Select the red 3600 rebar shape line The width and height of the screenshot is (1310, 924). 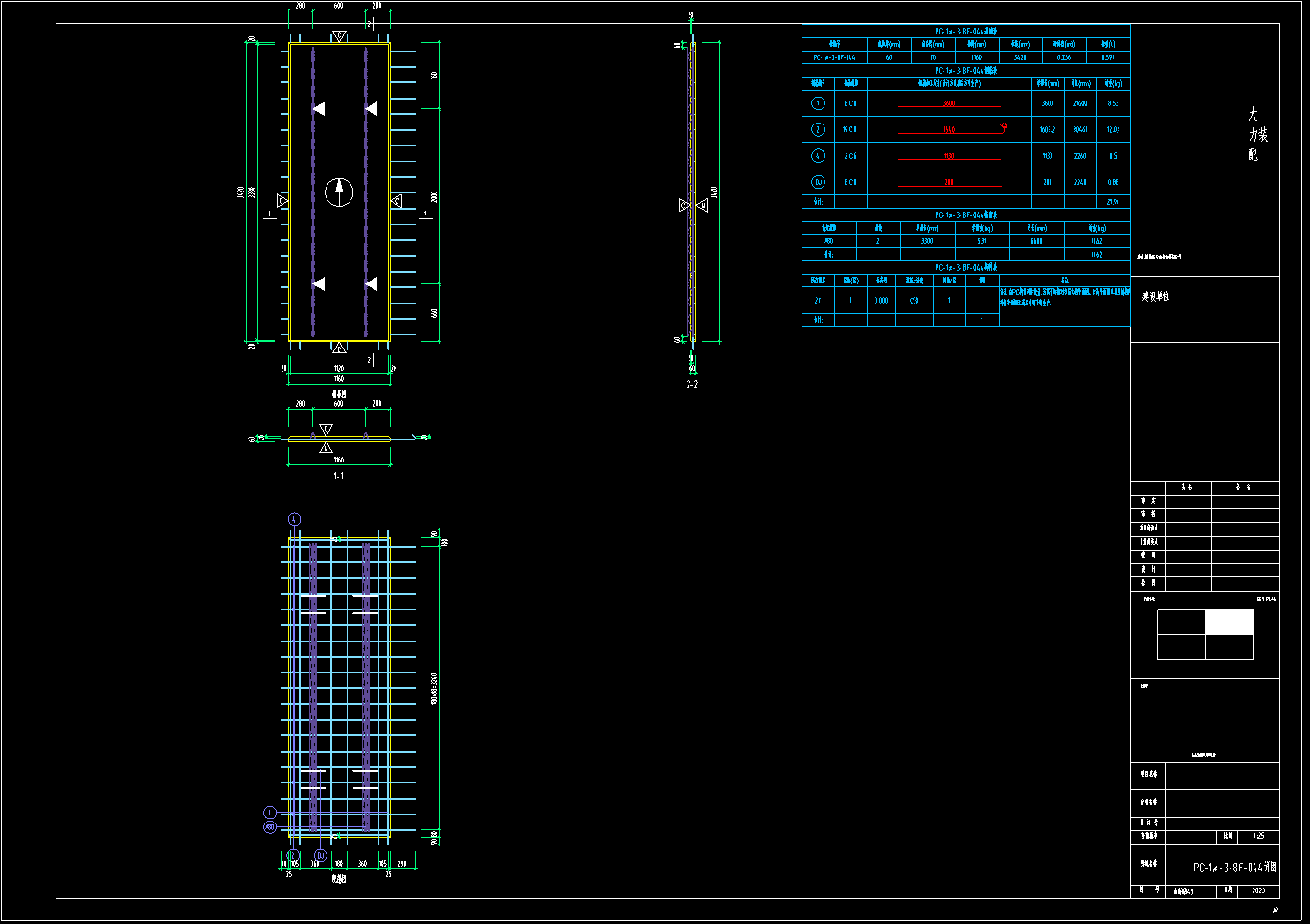[949, 105]
